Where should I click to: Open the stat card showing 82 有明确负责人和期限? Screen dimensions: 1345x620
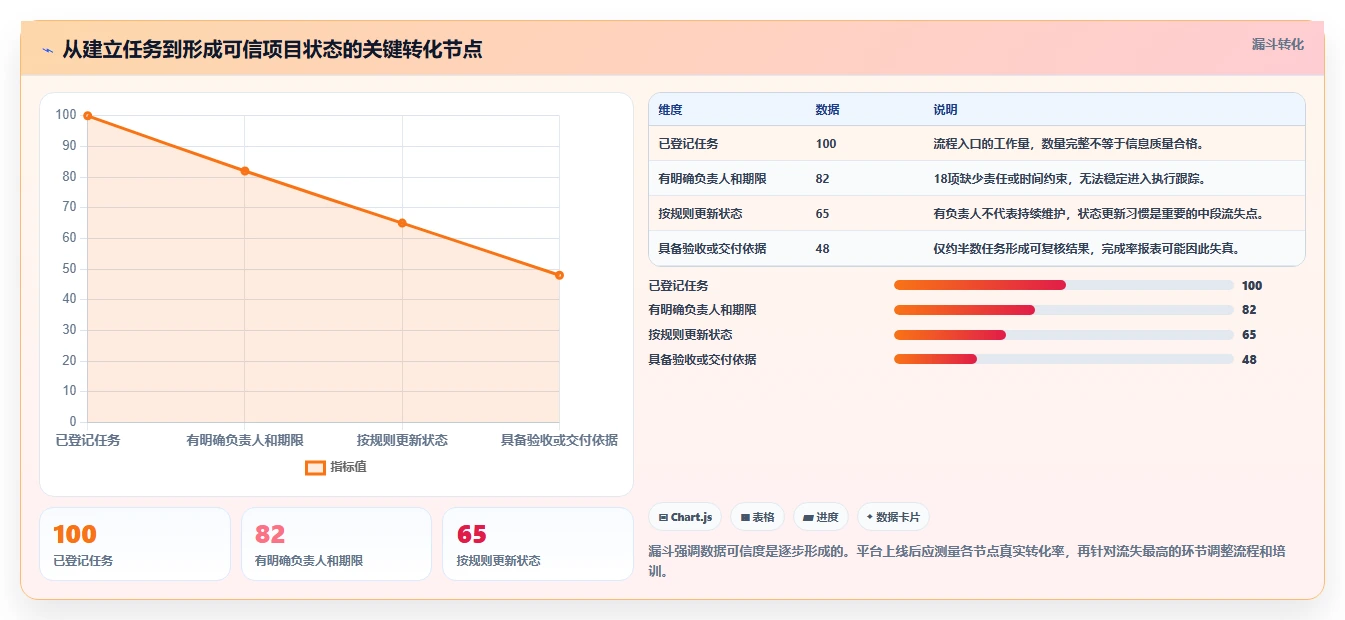[x=336, y=544]
